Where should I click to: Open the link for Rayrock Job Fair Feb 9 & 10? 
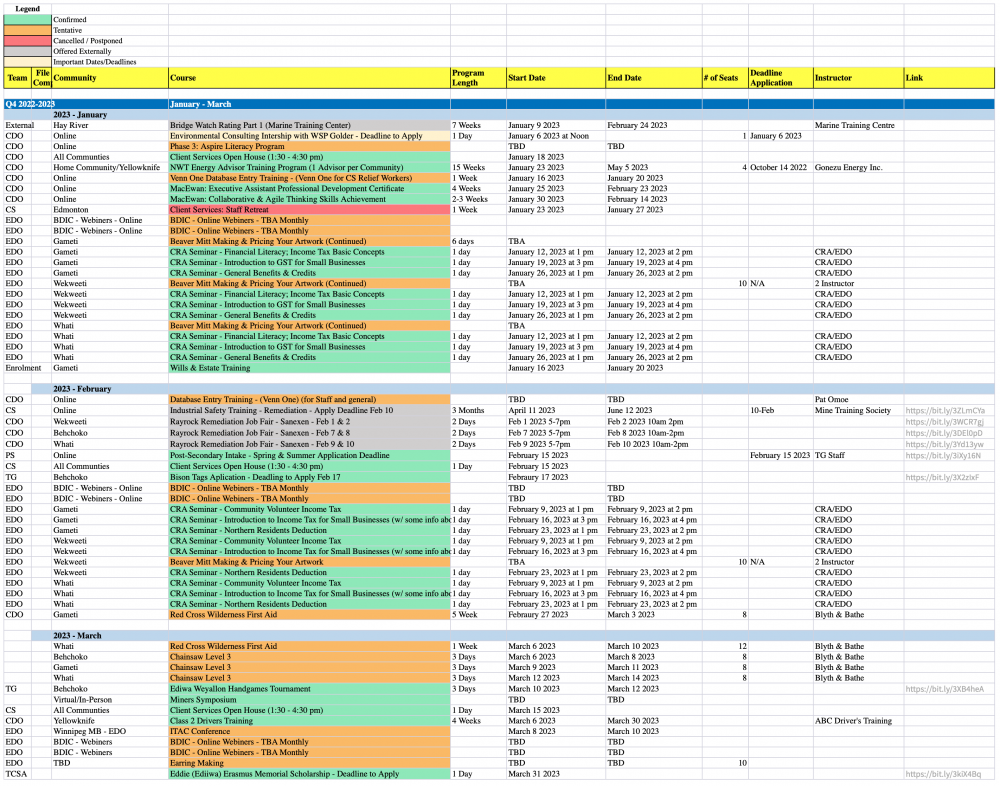click(x=944, y=444)
